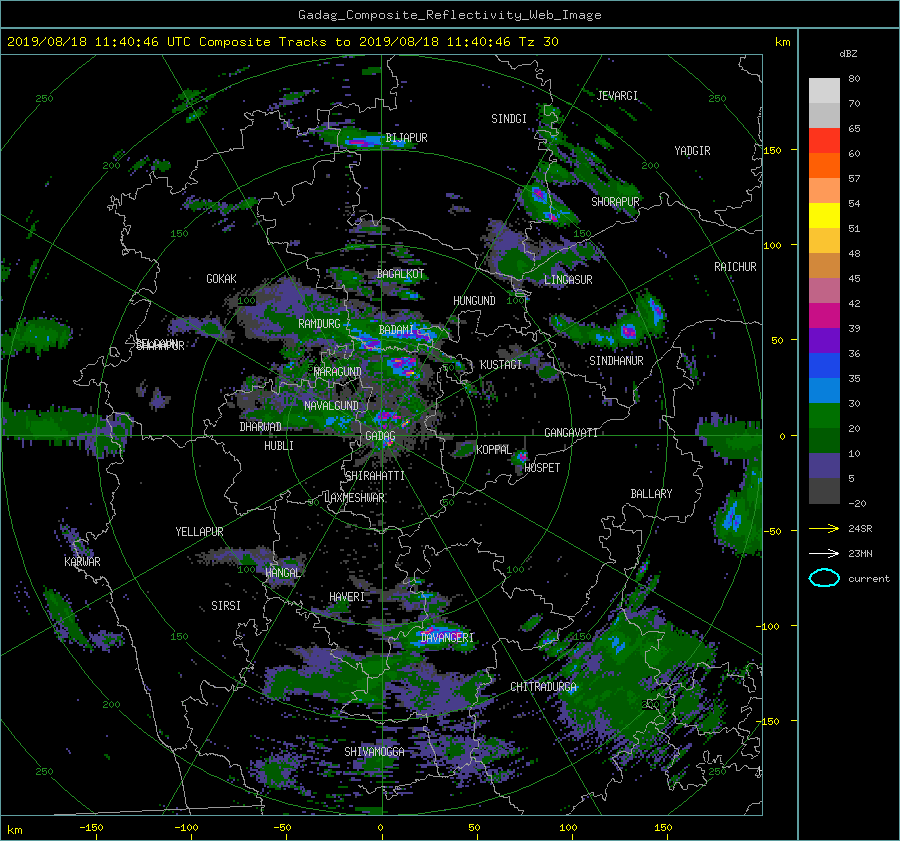Click the YADGIR label
This screenshot has height=841, width=900.
click(692, 151)
